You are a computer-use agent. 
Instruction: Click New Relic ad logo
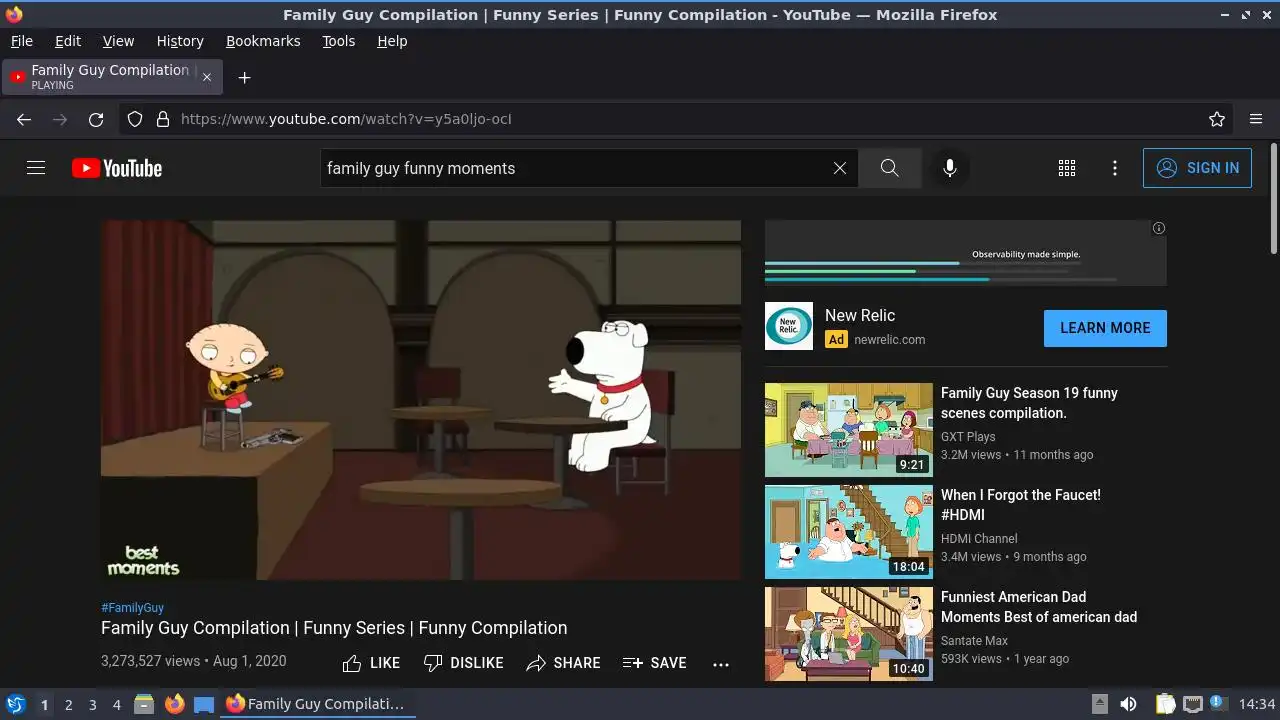[x=789, y=326]
